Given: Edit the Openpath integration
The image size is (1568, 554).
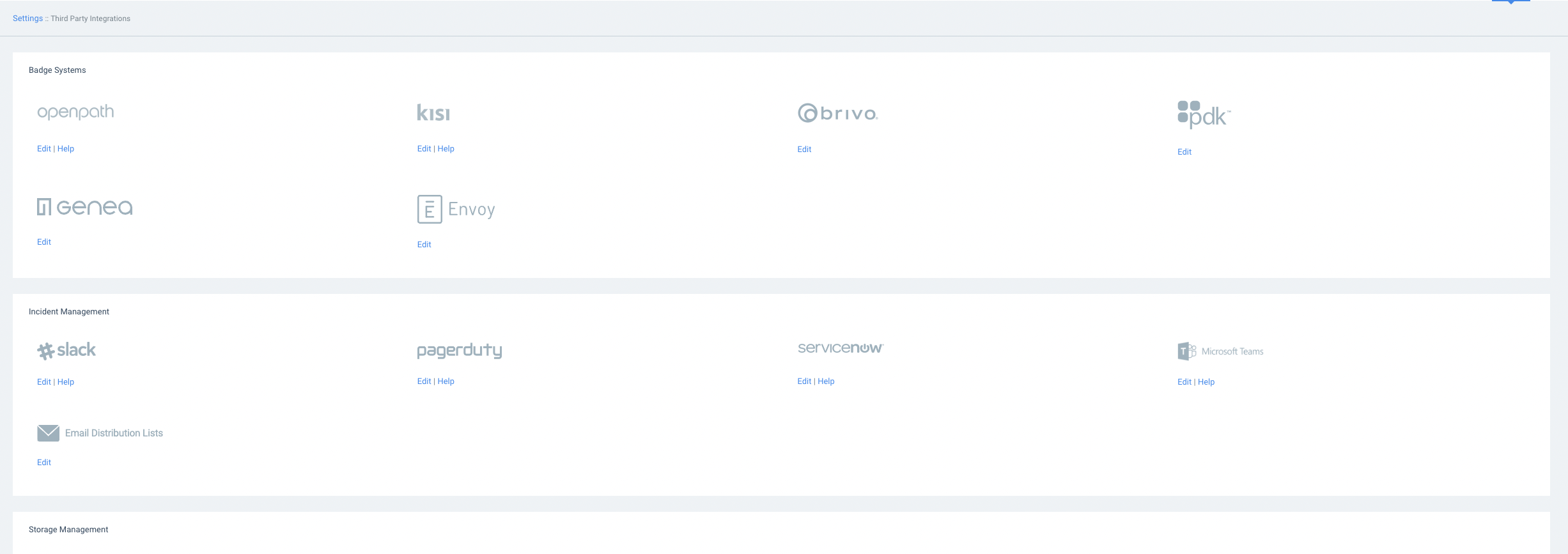Looking at the screenshot, I should (x=44, y=149).
